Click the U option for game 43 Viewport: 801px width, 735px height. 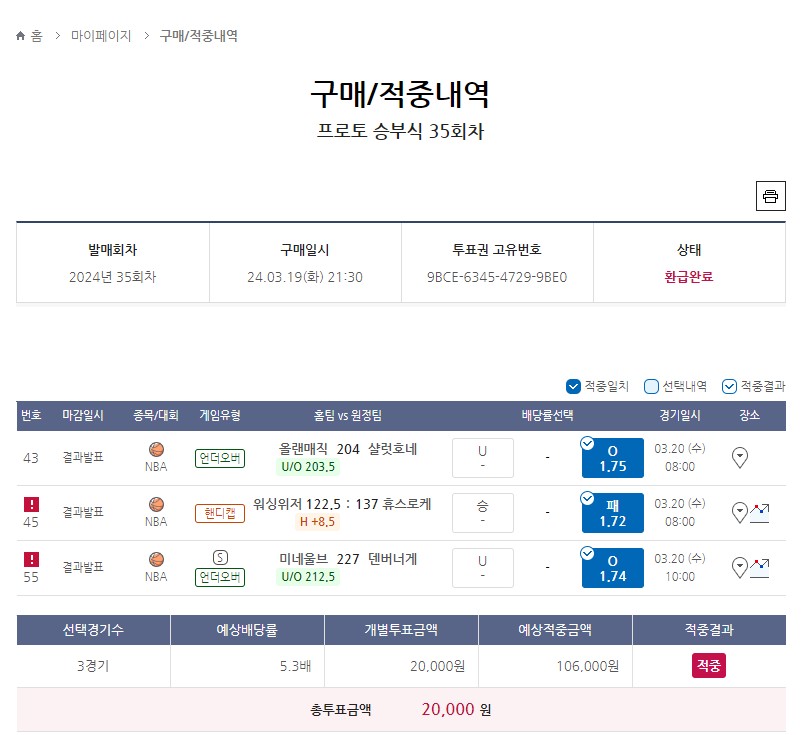(483, 458)
